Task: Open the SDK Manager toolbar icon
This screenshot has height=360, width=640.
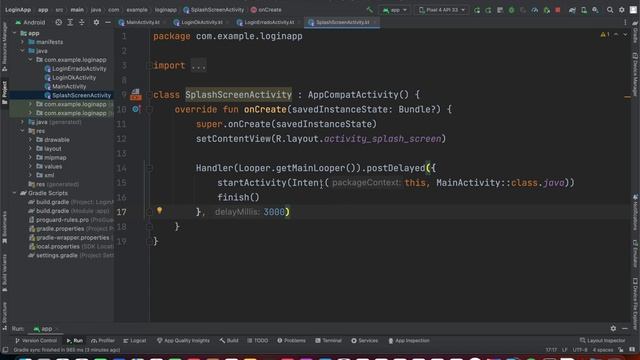Action: [596, 10]
